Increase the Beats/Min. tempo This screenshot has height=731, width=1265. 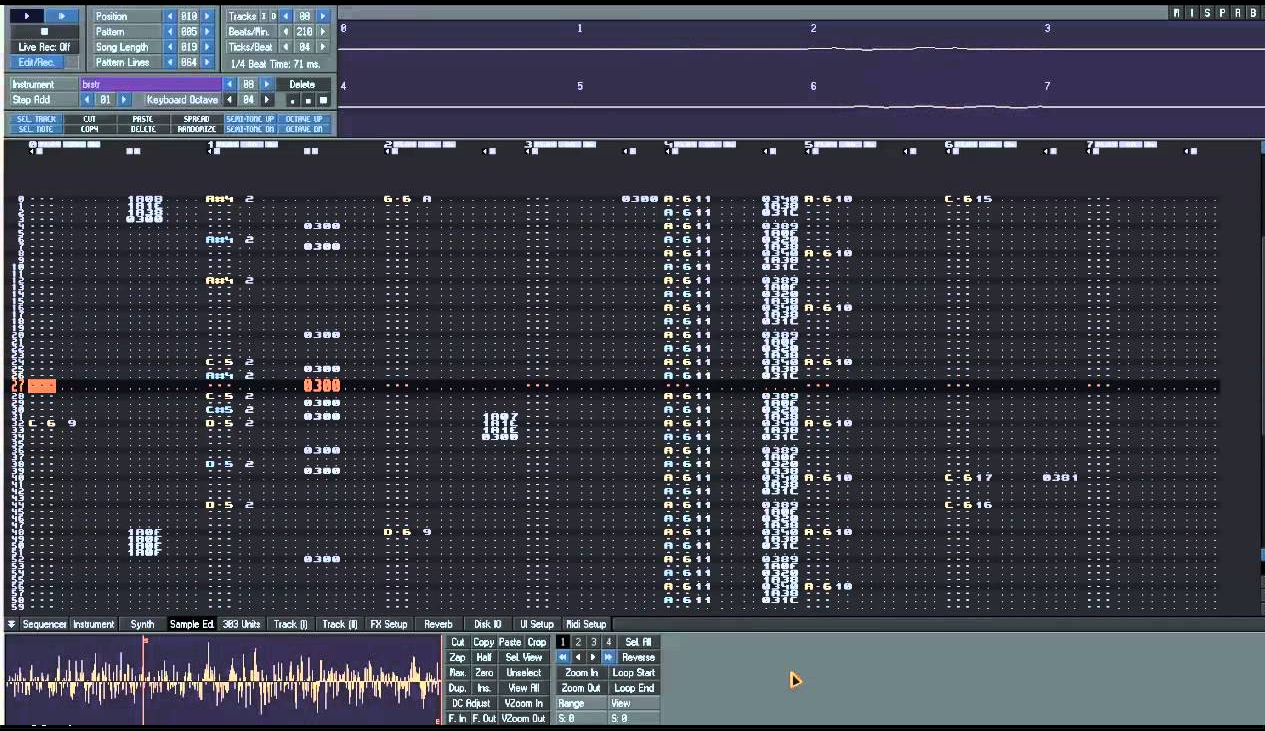(x=323, y=32)
